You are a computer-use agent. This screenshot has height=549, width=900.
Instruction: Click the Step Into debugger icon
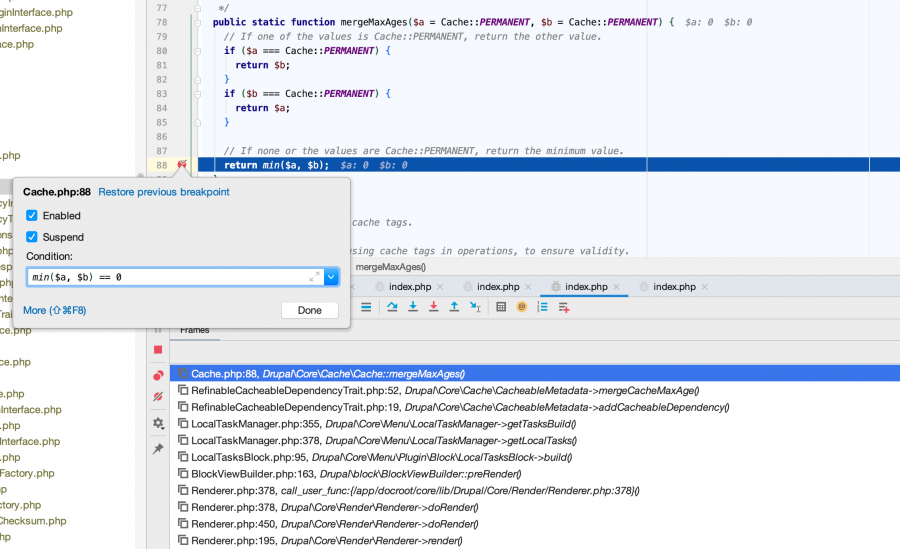[413, 307]
